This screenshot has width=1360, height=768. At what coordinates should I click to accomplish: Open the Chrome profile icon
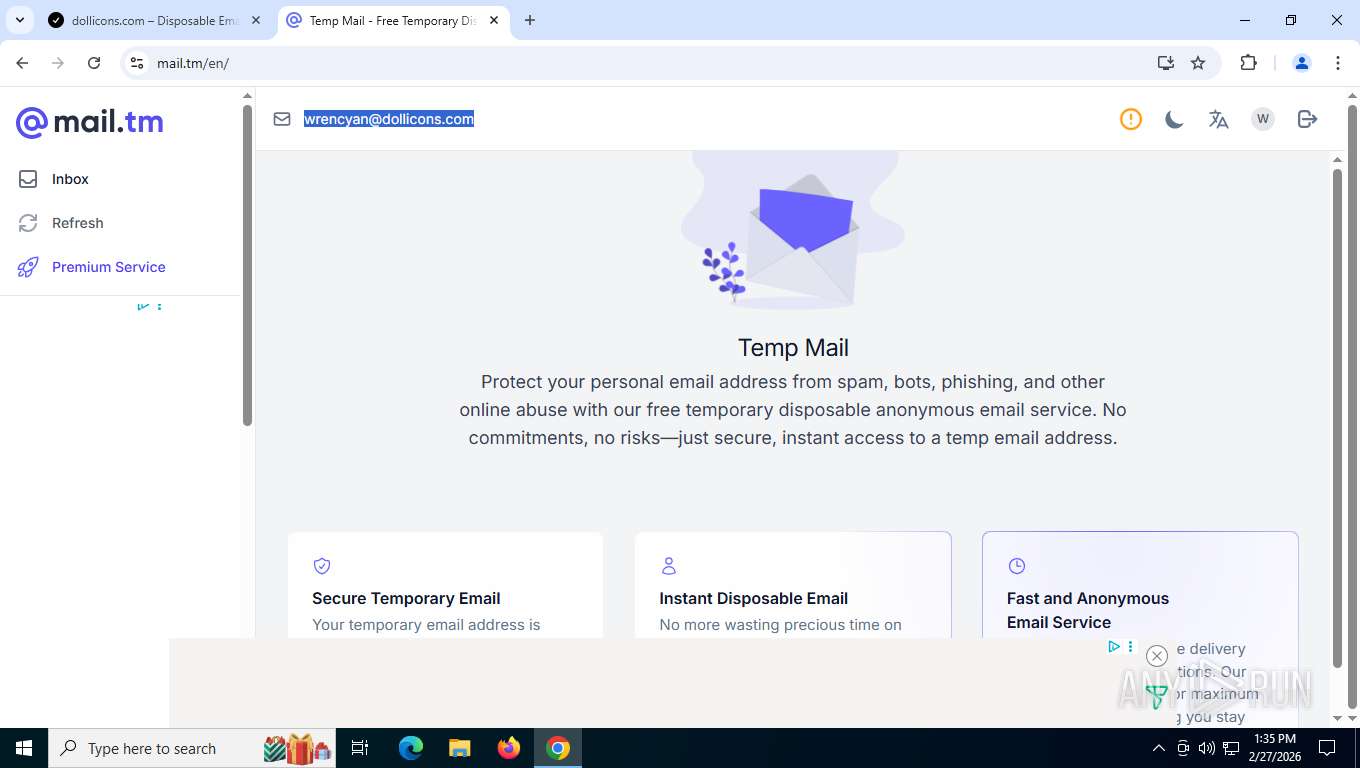click(x=1302, y=63)
